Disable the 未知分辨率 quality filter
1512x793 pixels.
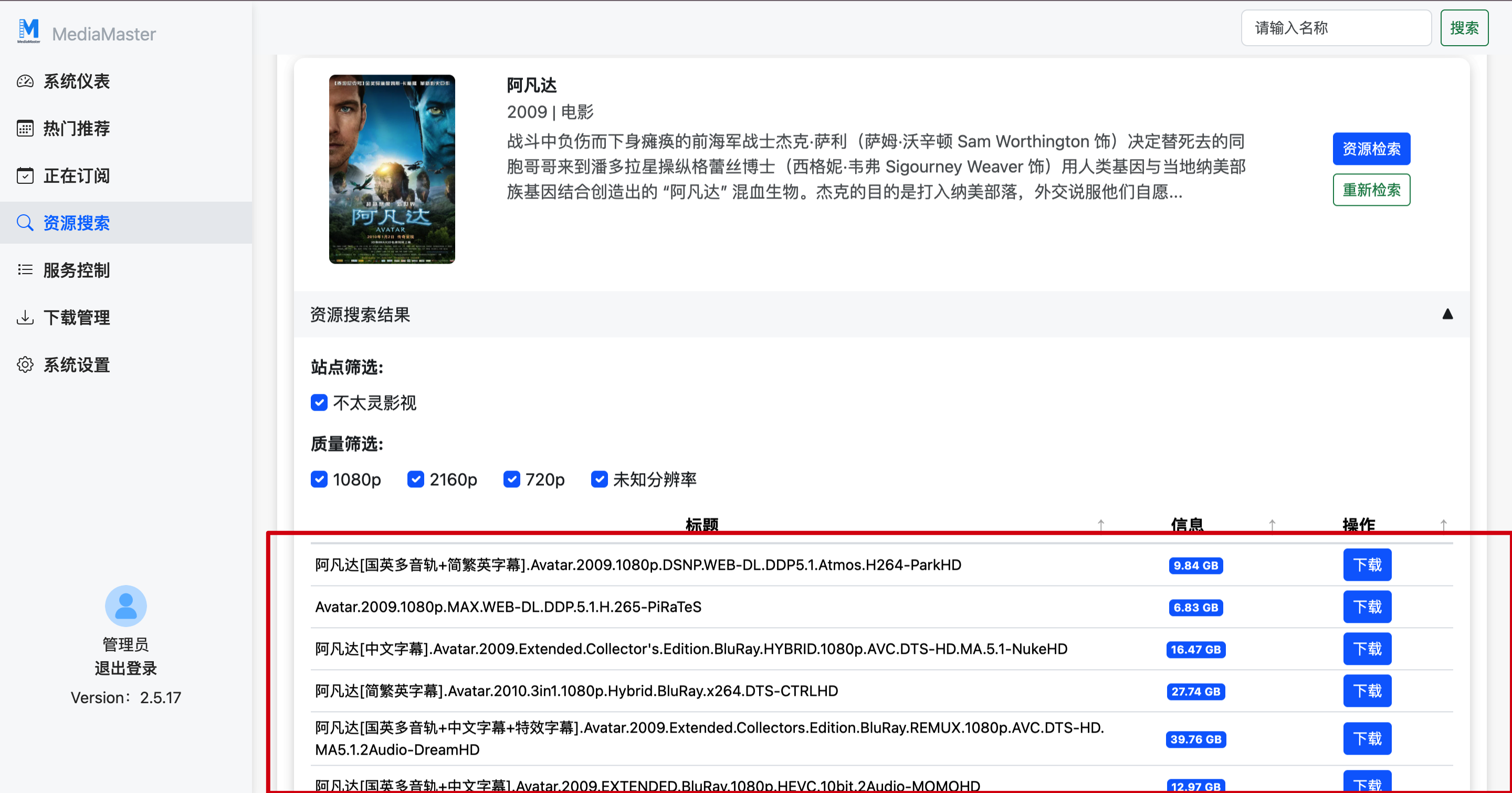point(598,479)
